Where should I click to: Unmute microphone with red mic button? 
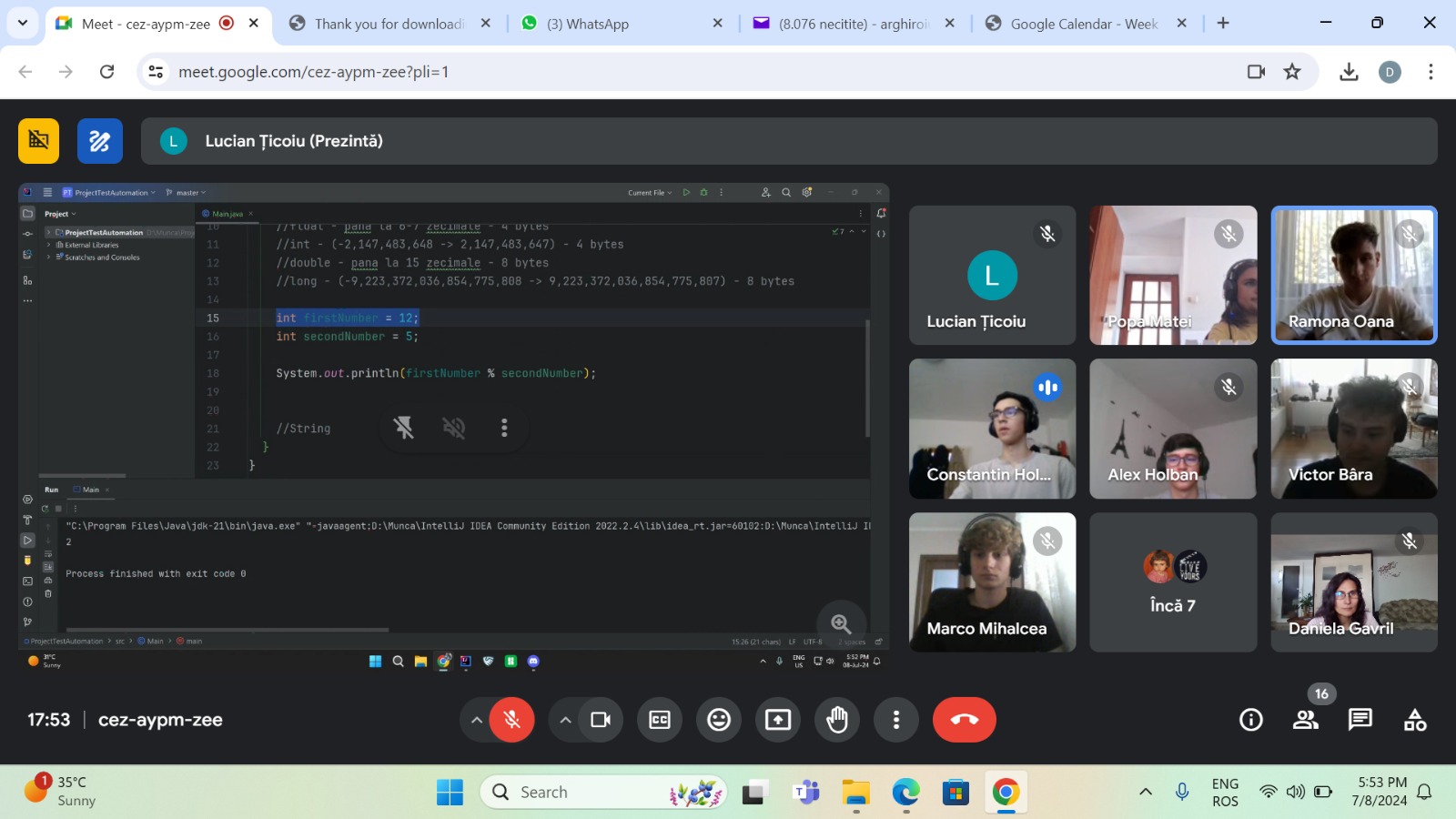tap(511, 720)
